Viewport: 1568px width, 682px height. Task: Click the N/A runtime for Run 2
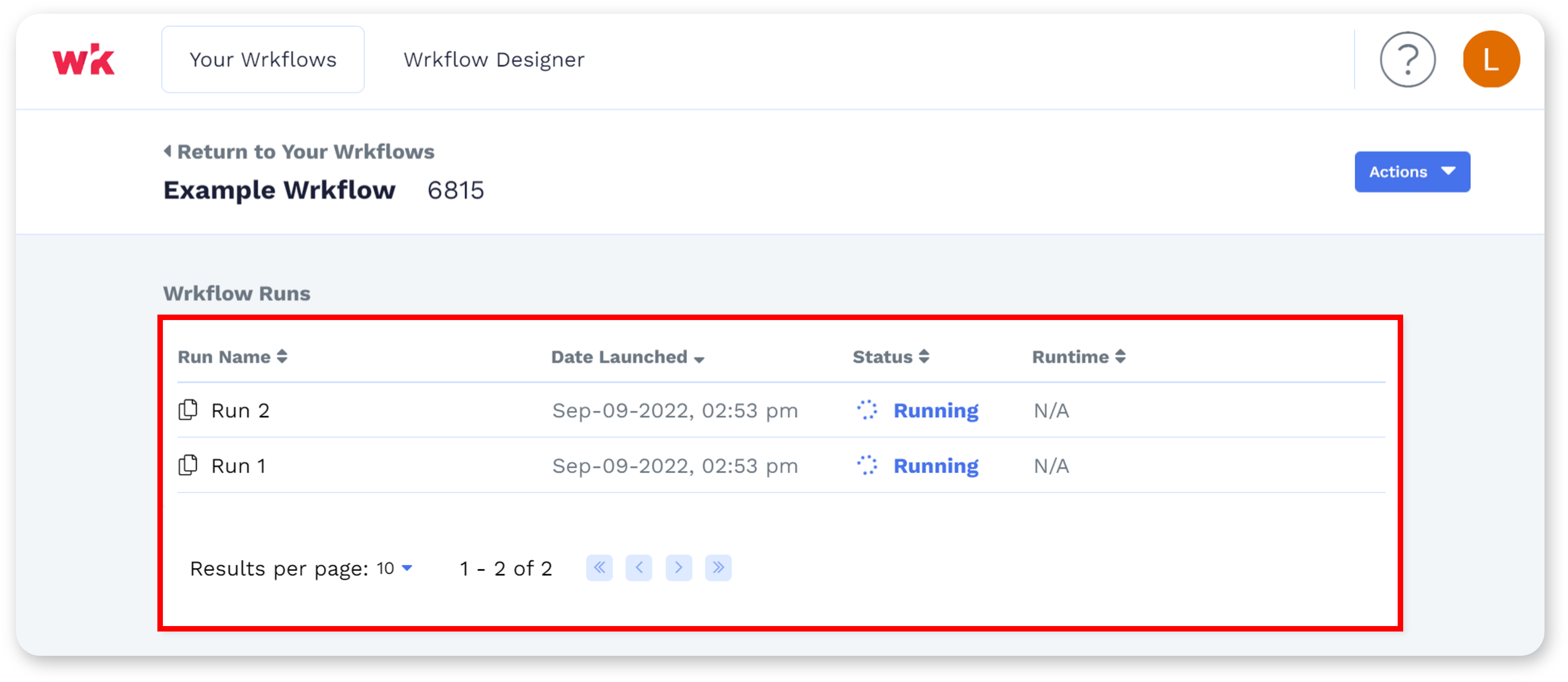point(1051,411)
